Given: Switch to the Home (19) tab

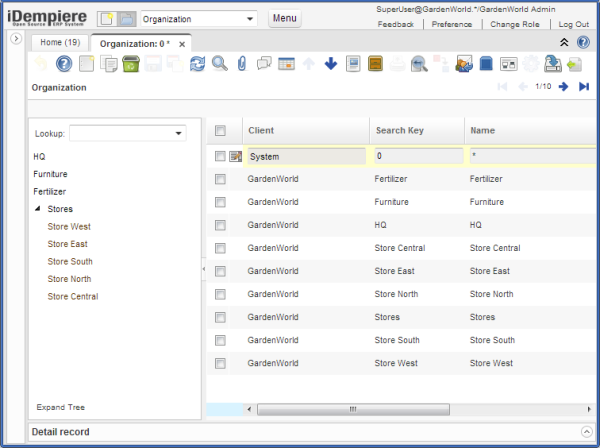Looking at the screenshot, I should (60, 42).
